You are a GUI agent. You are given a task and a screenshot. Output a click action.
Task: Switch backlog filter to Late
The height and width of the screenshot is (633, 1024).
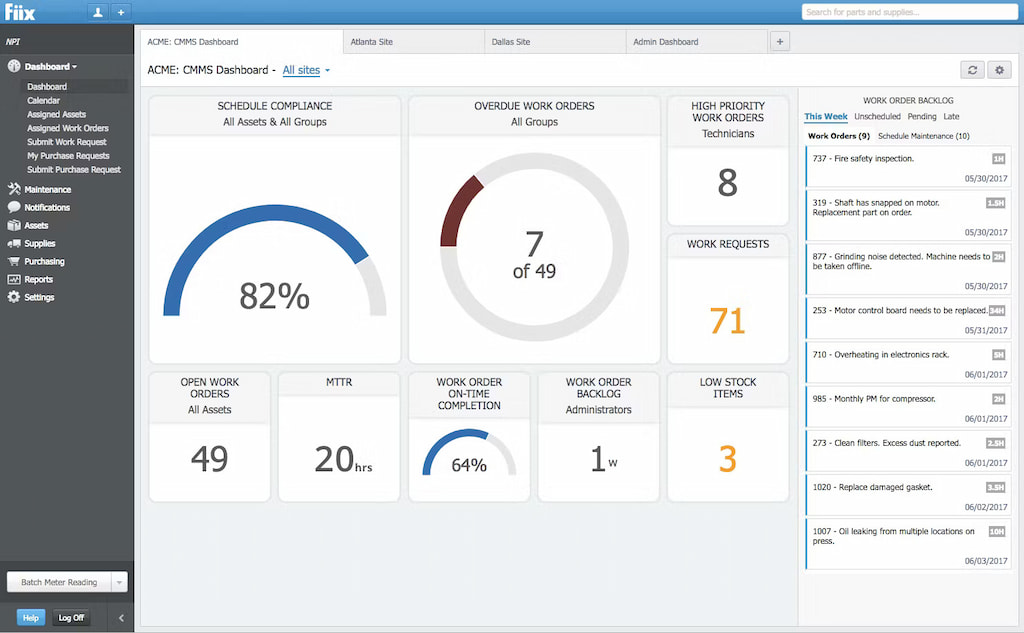pyautogui.click(x=950, y=116)
